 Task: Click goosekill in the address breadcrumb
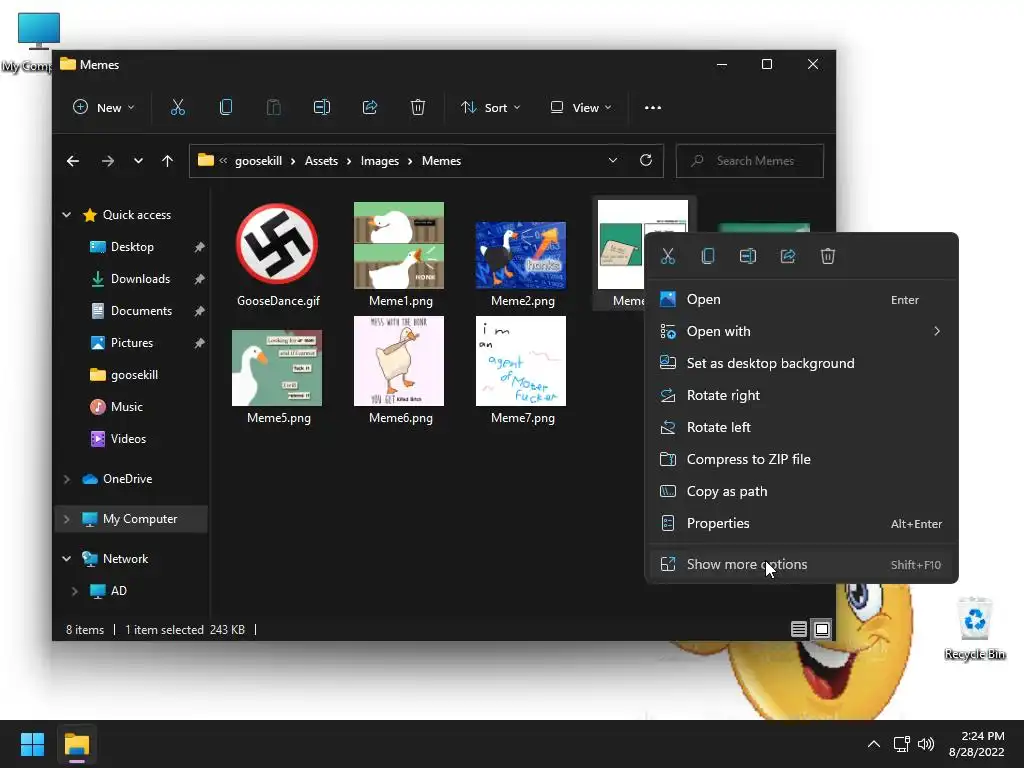259,161
